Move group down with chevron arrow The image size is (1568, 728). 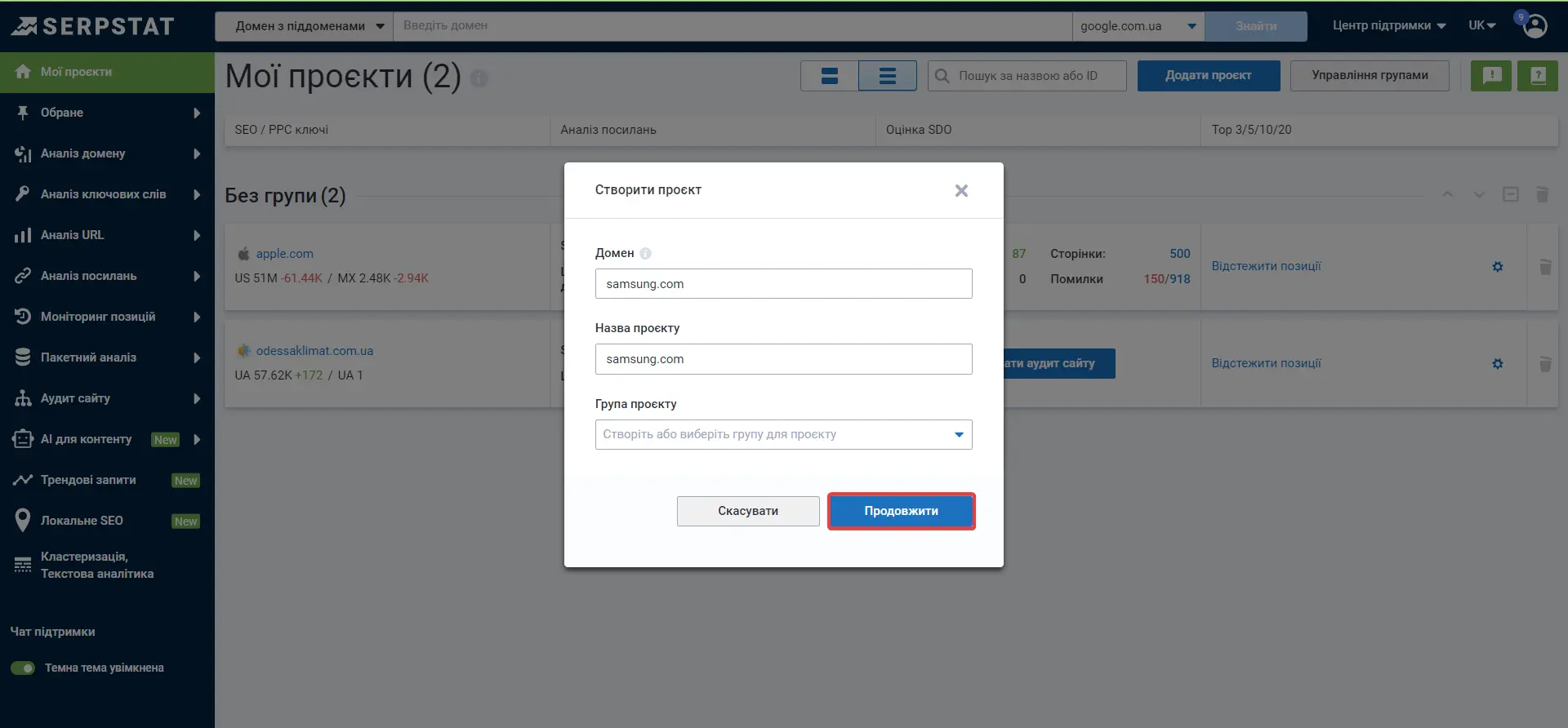coord(1479,194)
